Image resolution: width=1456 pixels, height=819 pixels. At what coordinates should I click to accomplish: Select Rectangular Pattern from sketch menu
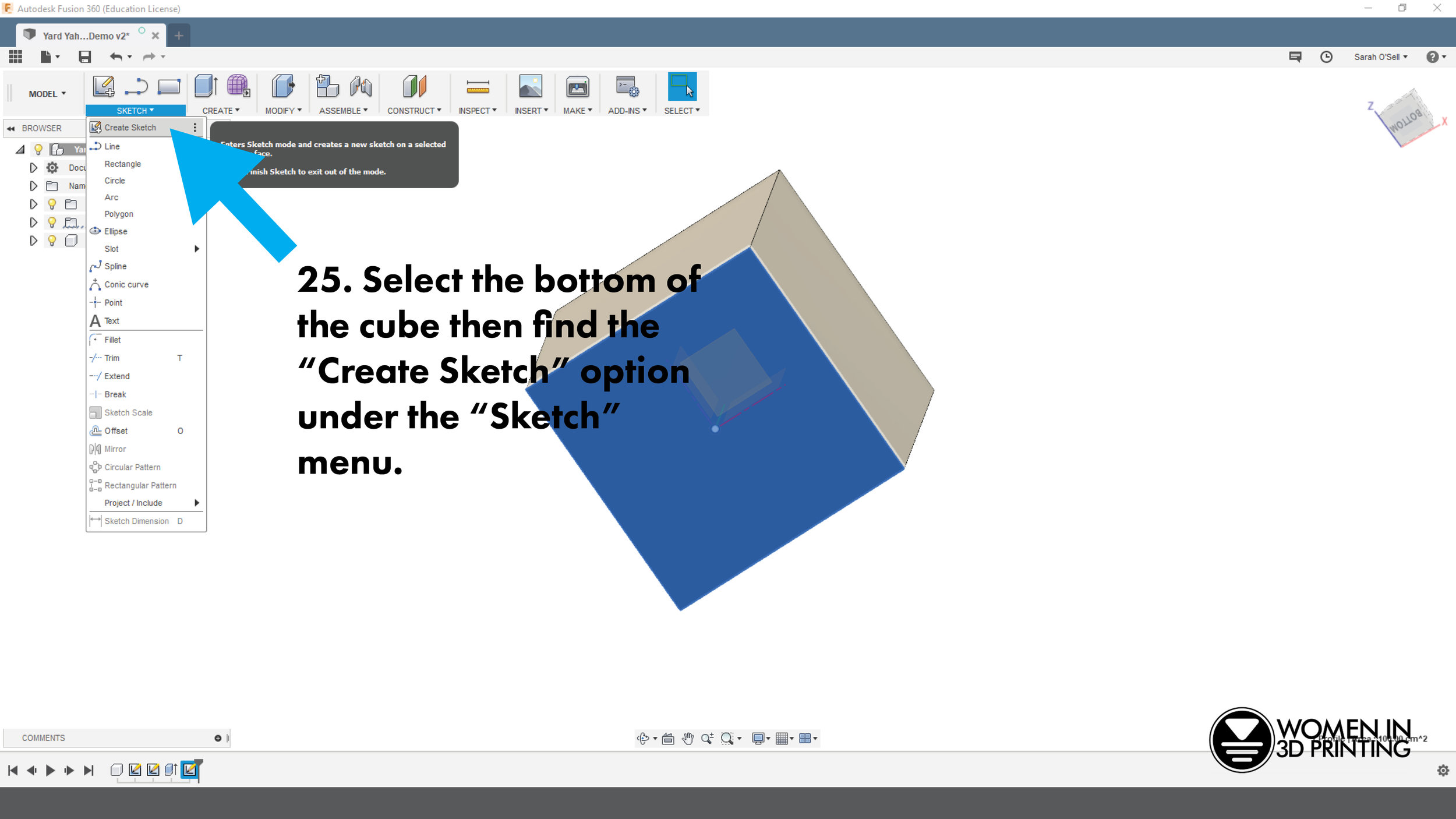pyautogui.click(x=140, y=485)
